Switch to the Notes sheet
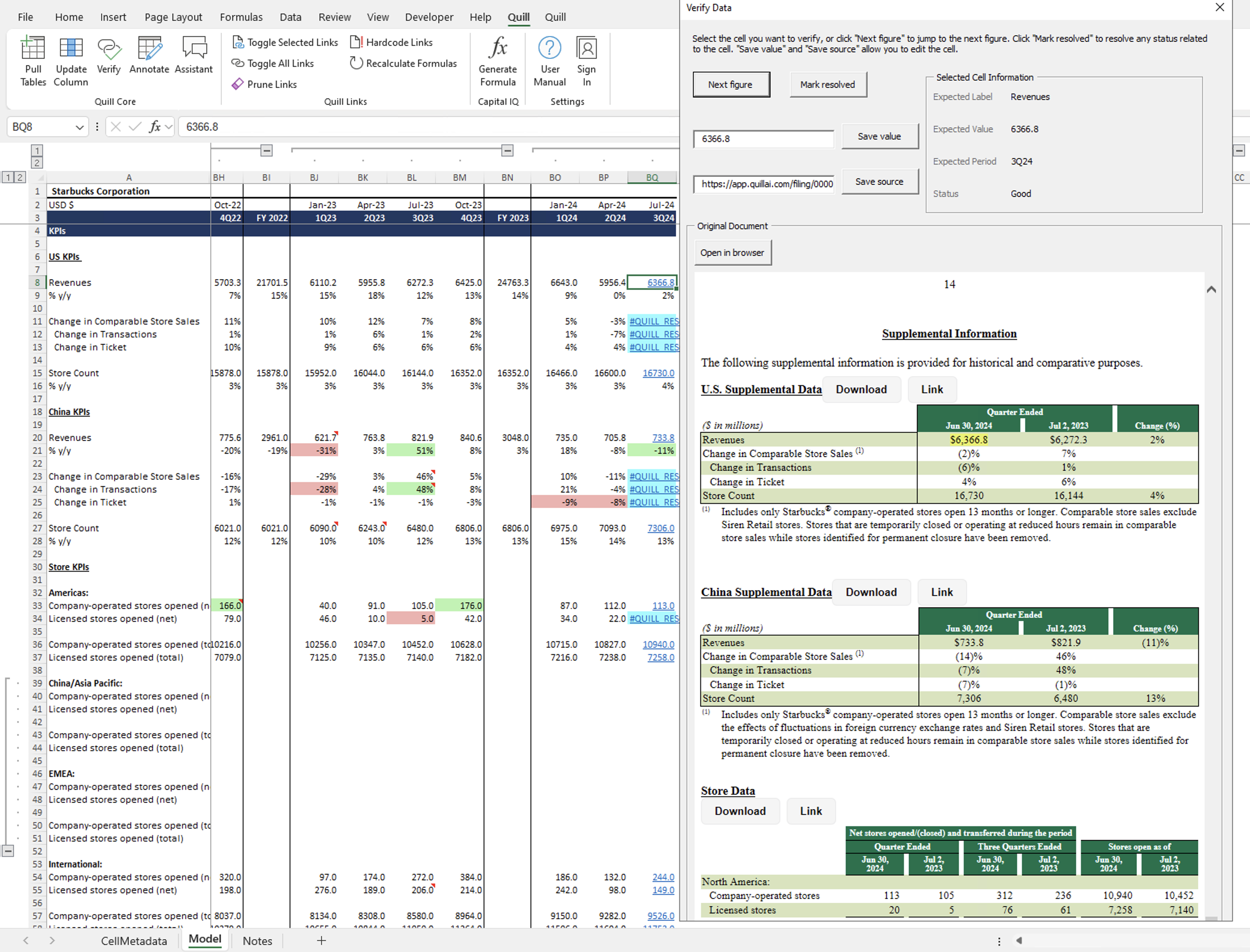The image size is (1250, 952). click(258, 941)
